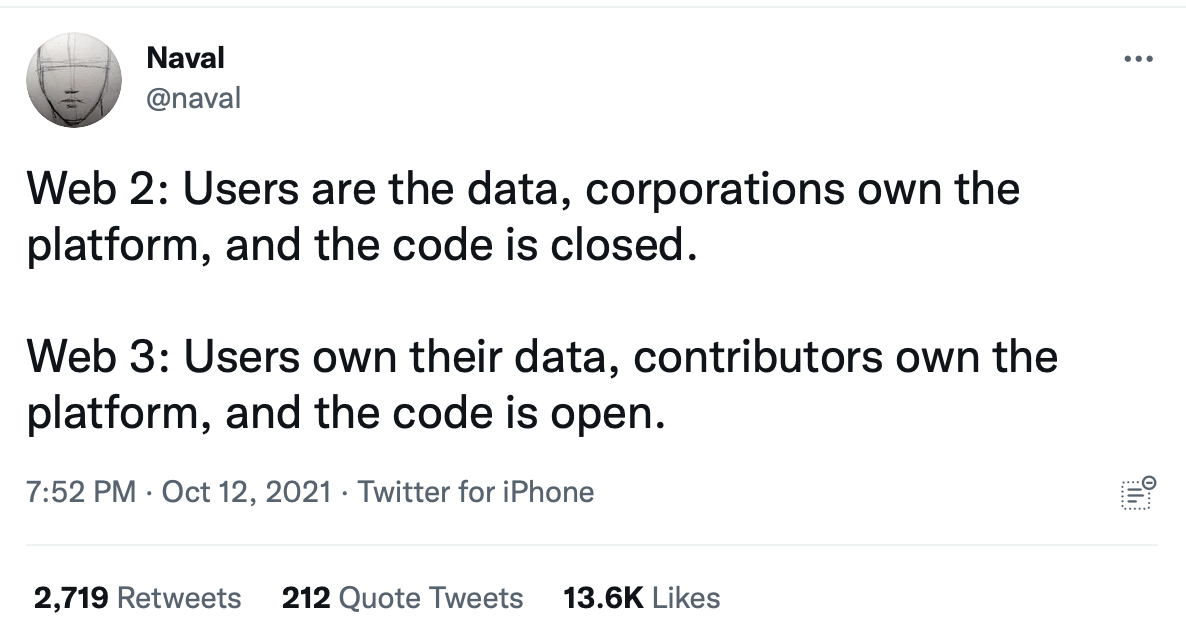Click the 7:52 PM timestamp
Image resolution: width=1186 pixels, height=634 pixels.
tap(81, 492)
